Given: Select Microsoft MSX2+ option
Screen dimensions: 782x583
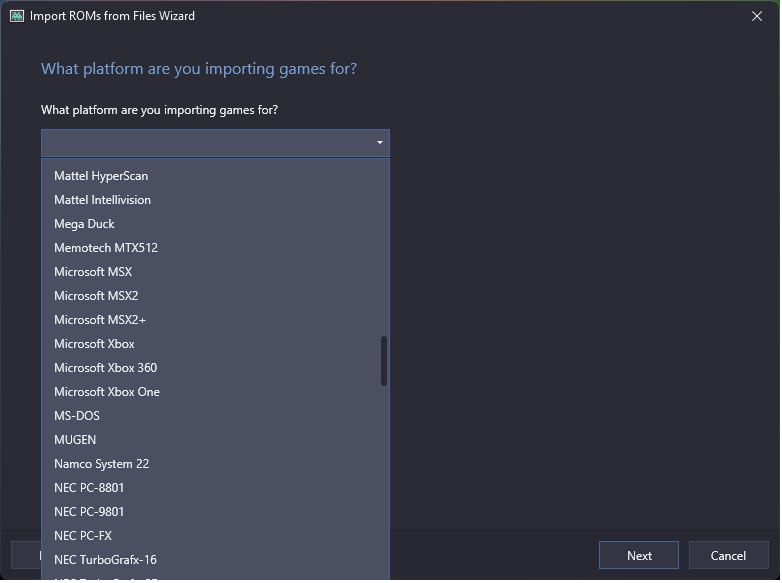Looking at the screenshot, I should coord(215,320).
